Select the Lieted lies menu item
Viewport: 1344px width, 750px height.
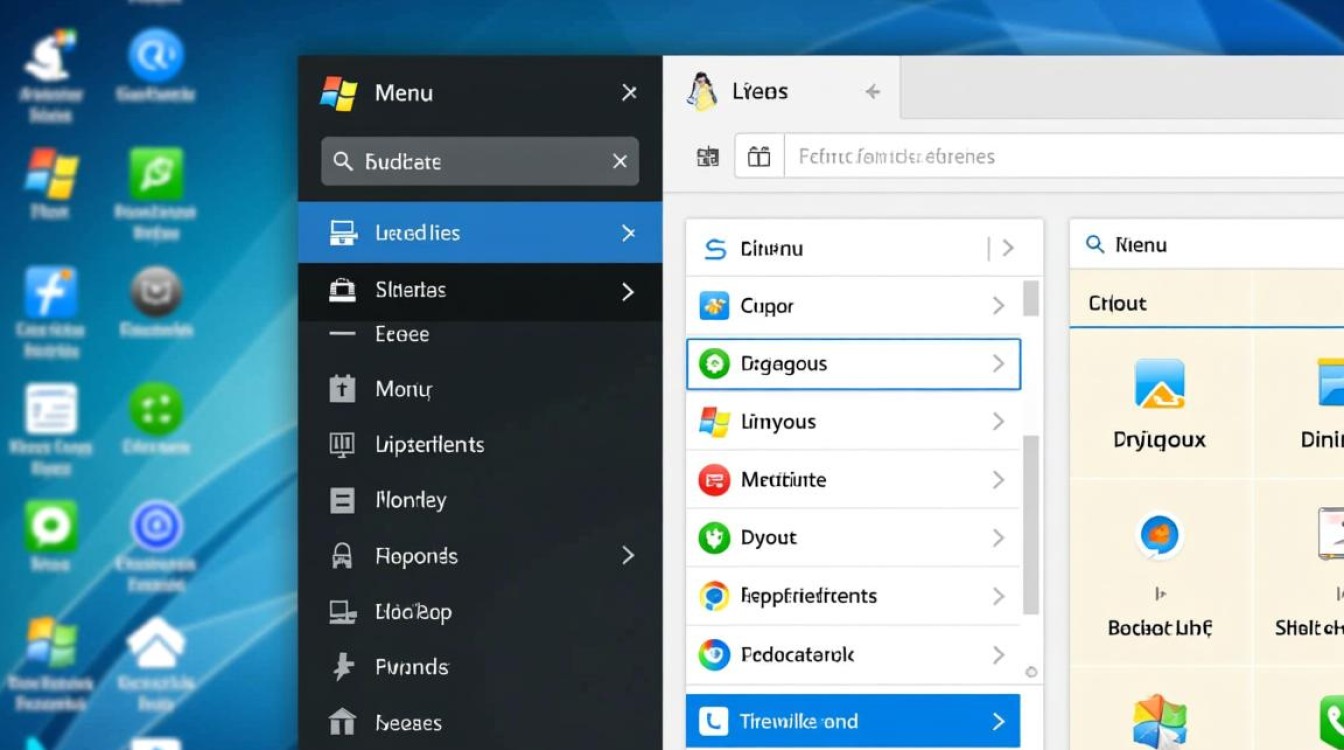click(479, 233)
